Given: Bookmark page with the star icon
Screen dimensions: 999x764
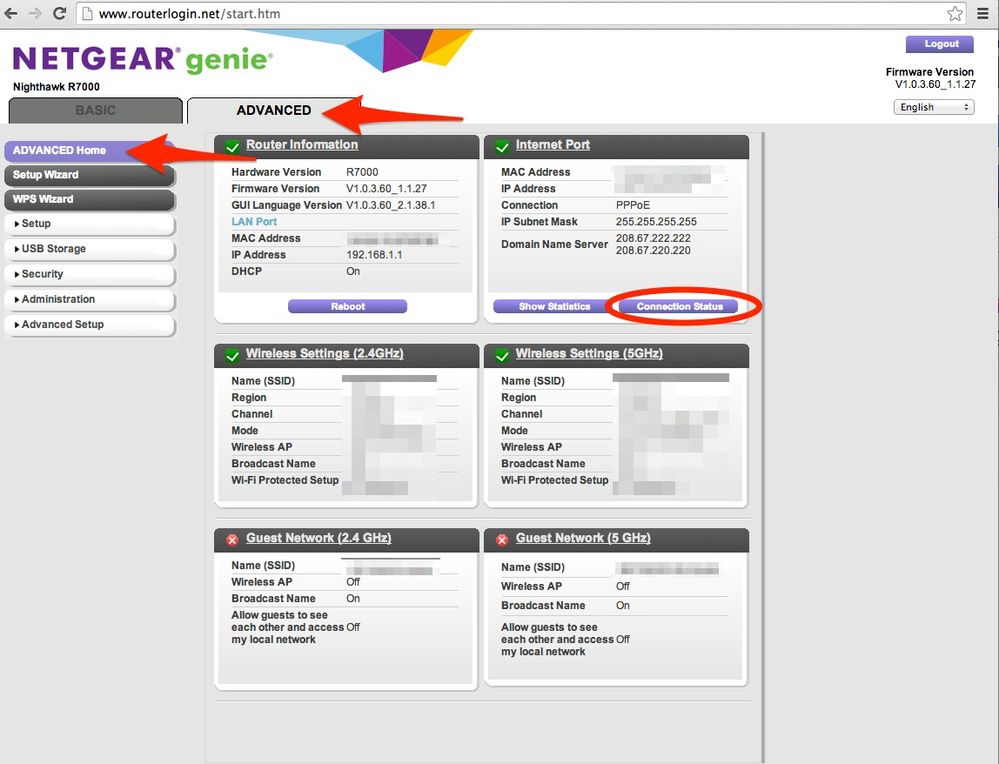Looking at the screenshot, I should [955, 14].
